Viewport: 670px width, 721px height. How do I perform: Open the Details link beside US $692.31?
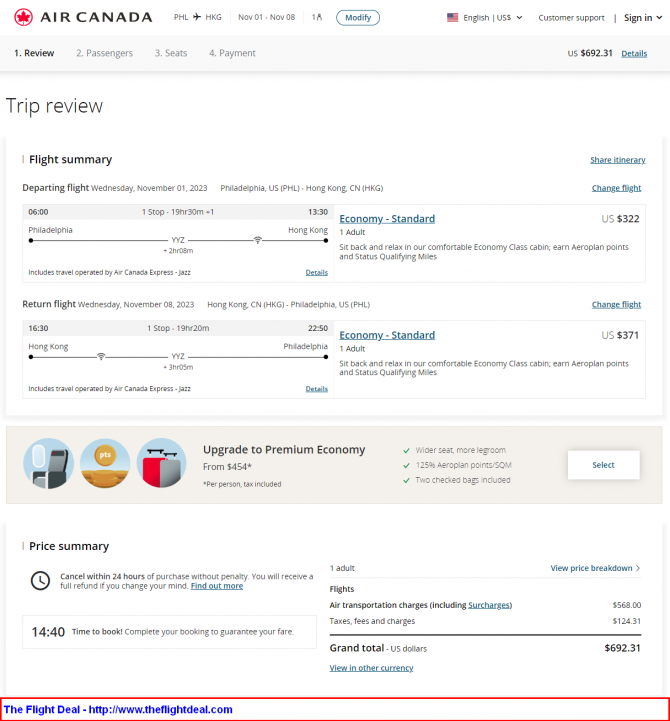634,53
